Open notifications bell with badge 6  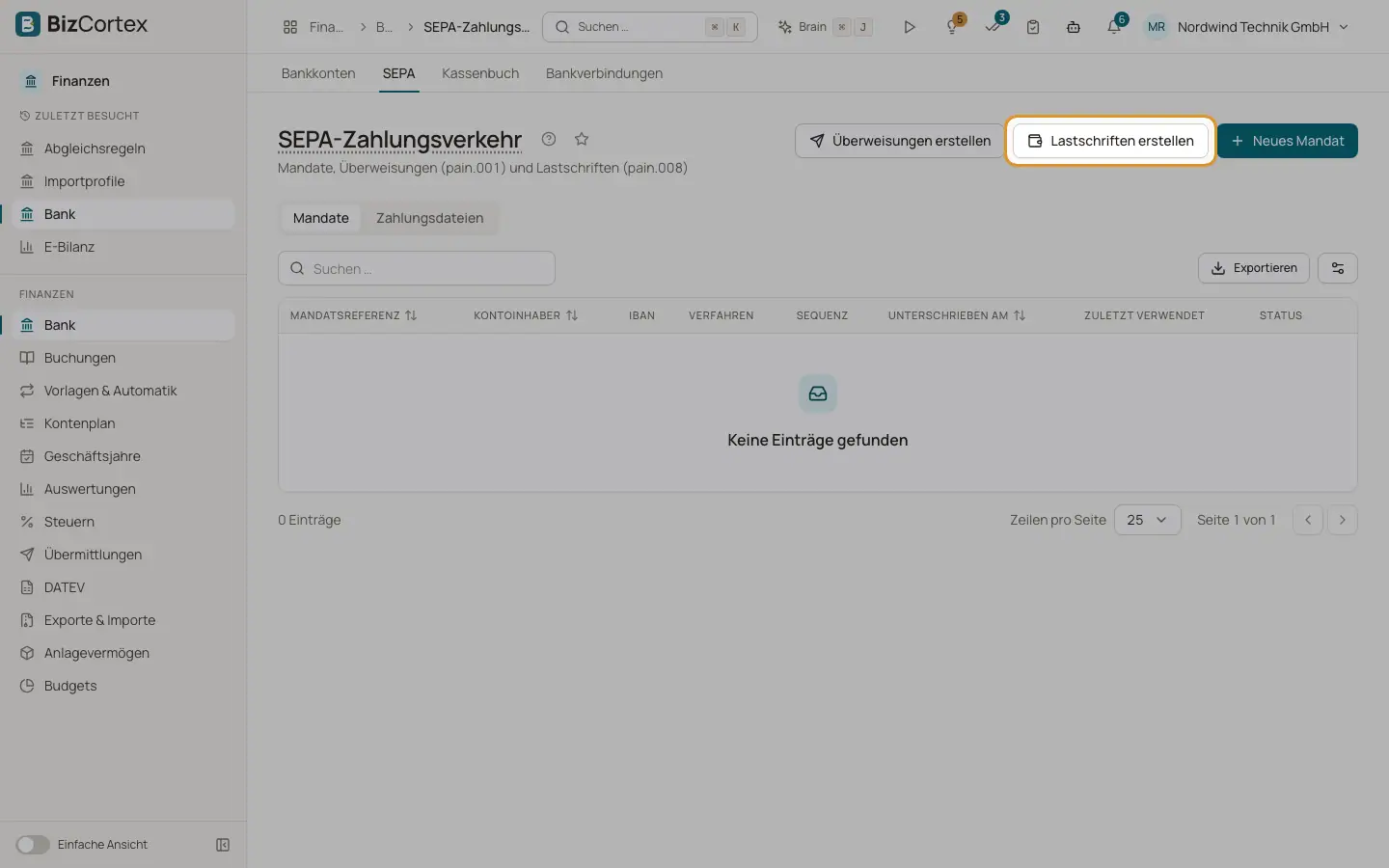click(1115, 26)
